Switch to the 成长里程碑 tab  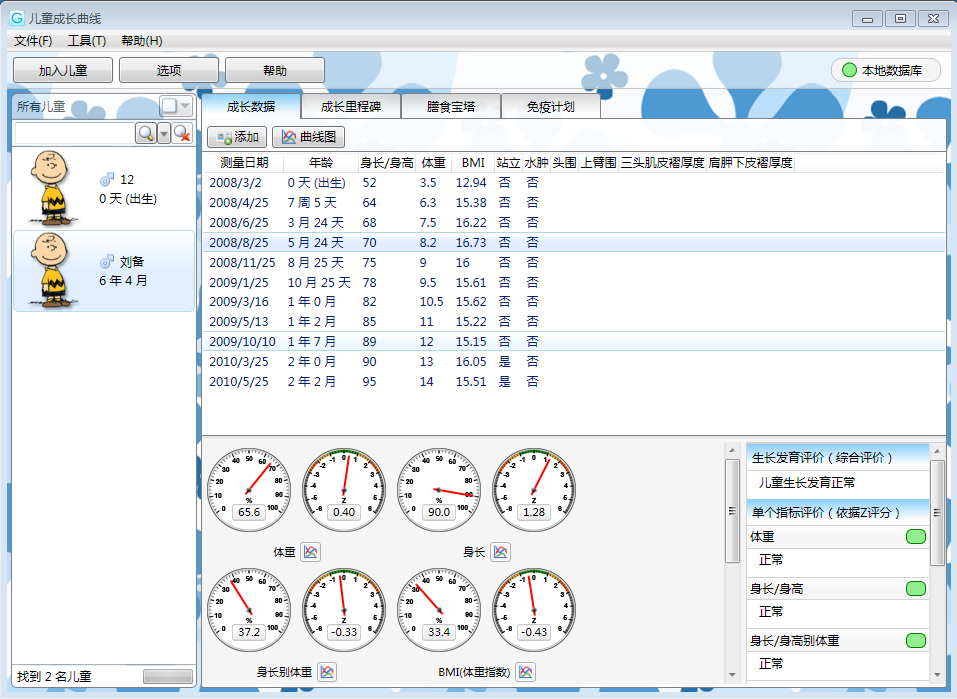point(350,106)
